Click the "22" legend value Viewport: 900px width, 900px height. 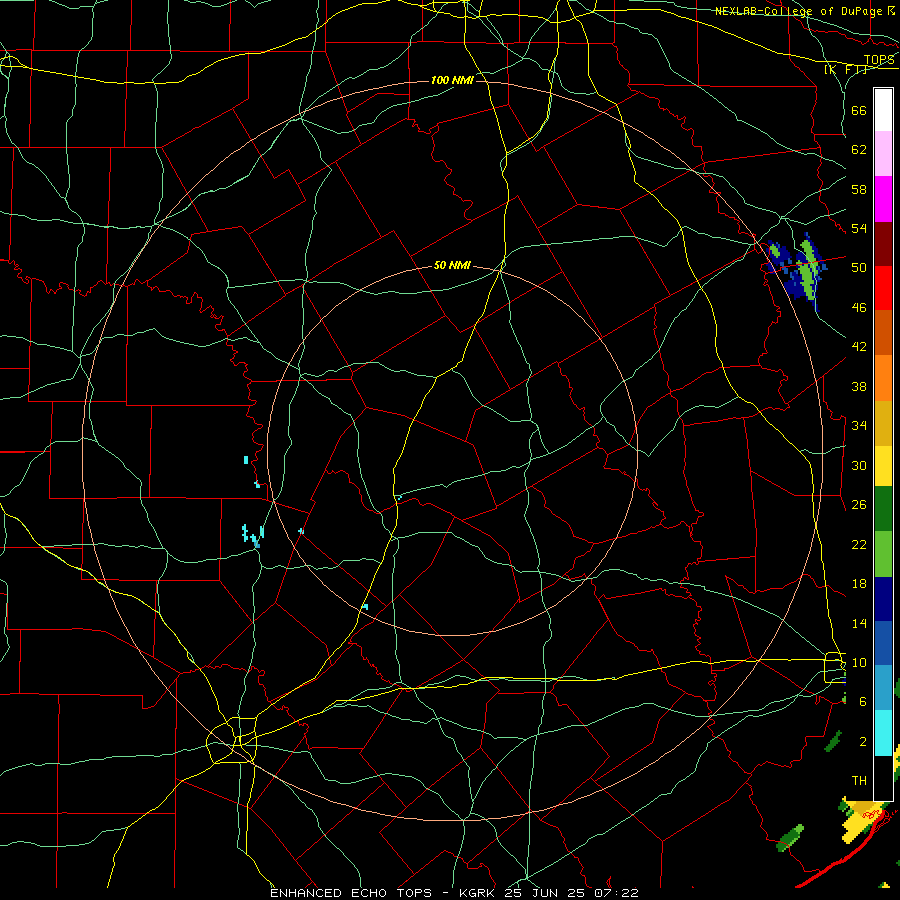click(x=859, y=544)
